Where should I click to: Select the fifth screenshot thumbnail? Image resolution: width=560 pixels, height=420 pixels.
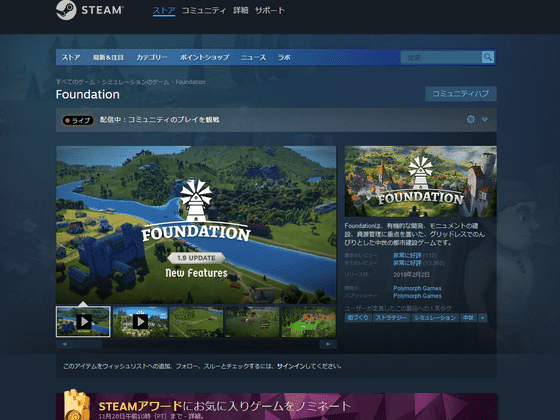point(309,321)
